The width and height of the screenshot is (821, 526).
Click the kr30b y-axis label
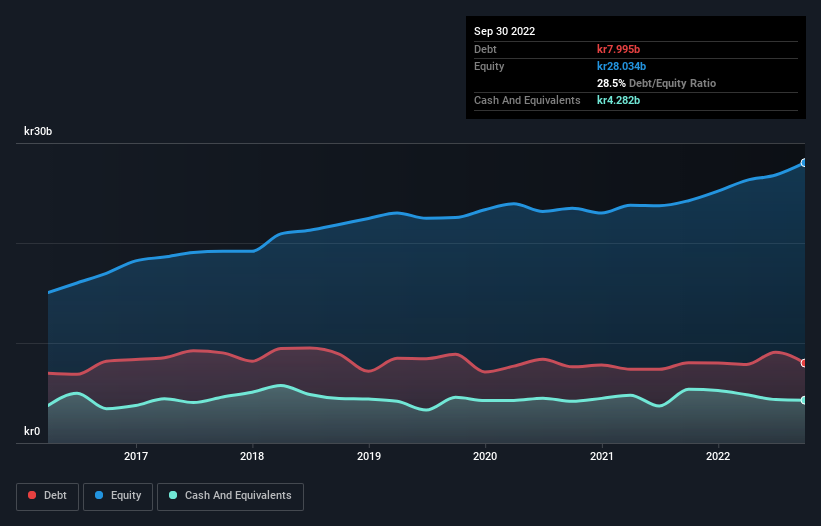point(38,131)
